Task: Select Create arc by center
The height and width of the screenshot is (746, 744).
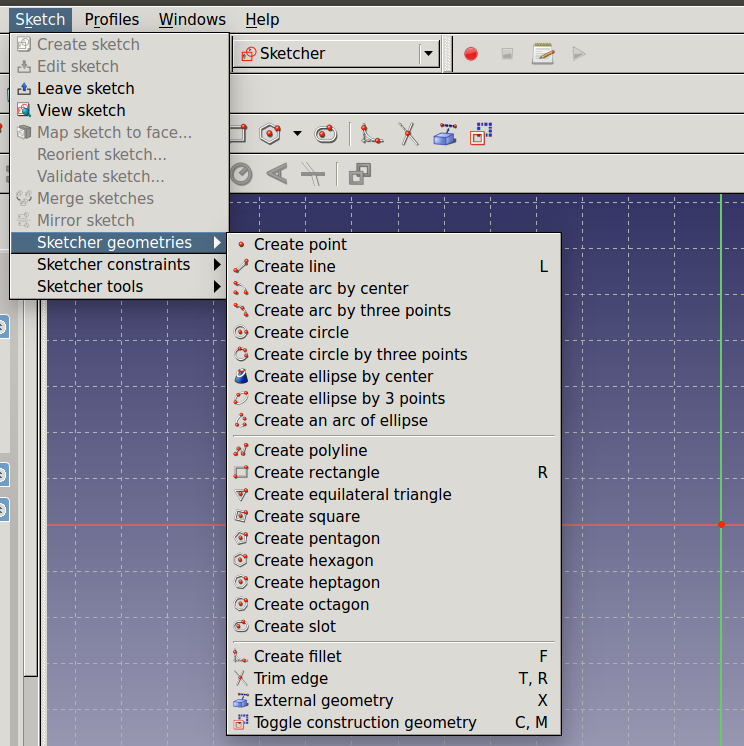Action: tap(394, 288)
